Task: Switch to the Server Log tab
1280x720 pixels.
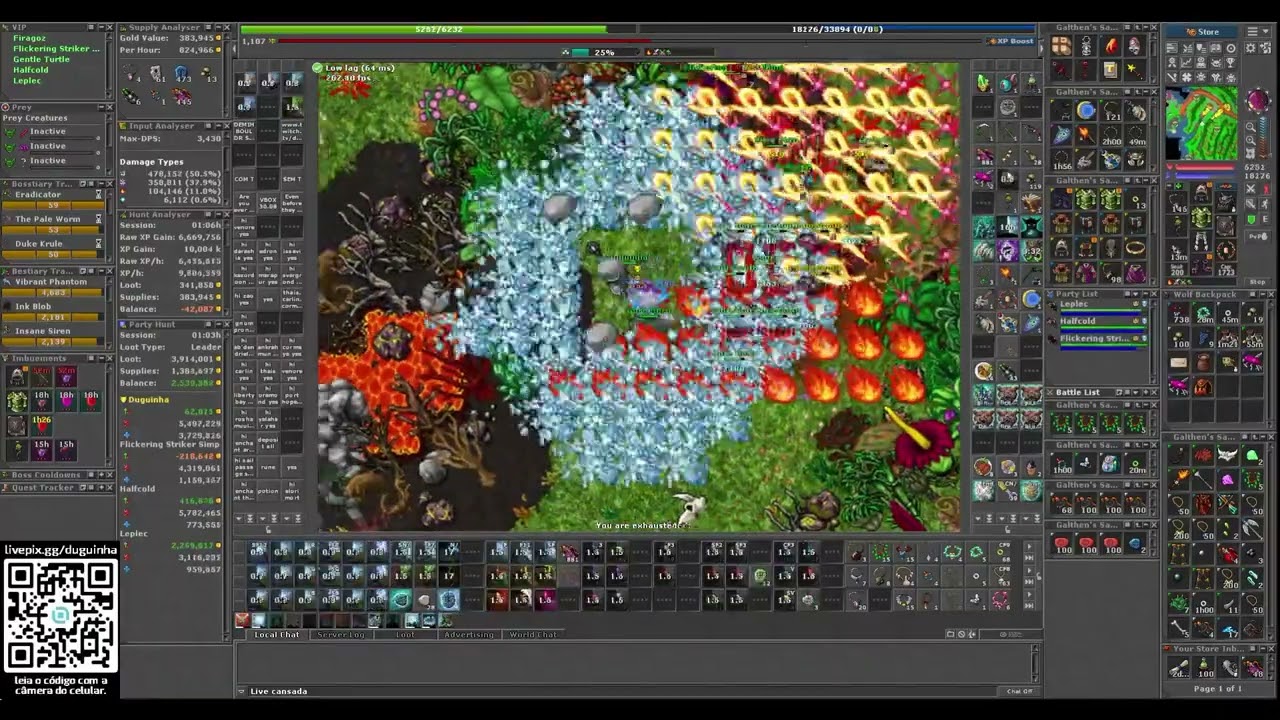Action: [341, 634]
